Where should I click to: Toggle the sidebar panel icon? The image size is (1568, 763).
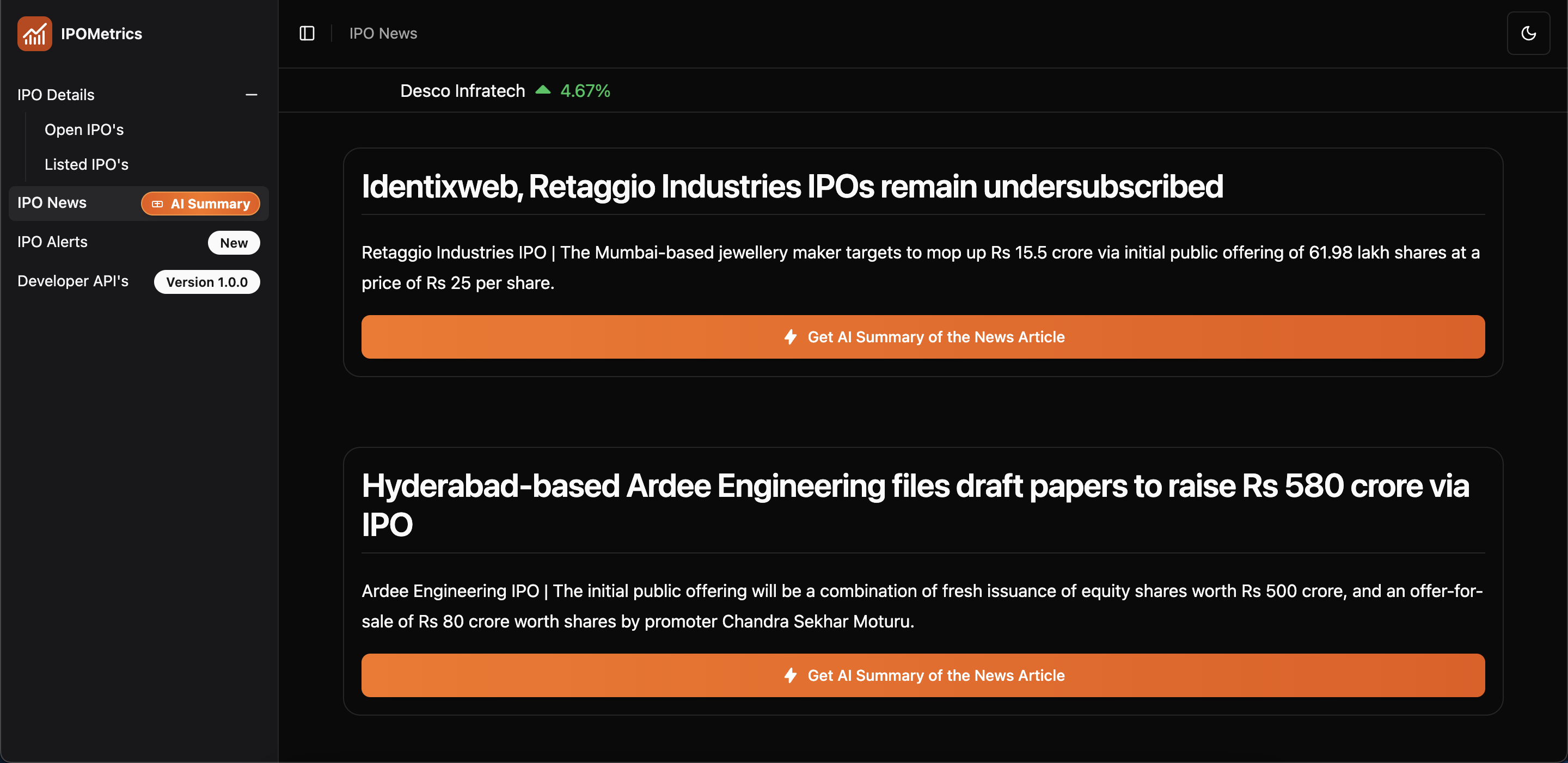coord(307,33)
